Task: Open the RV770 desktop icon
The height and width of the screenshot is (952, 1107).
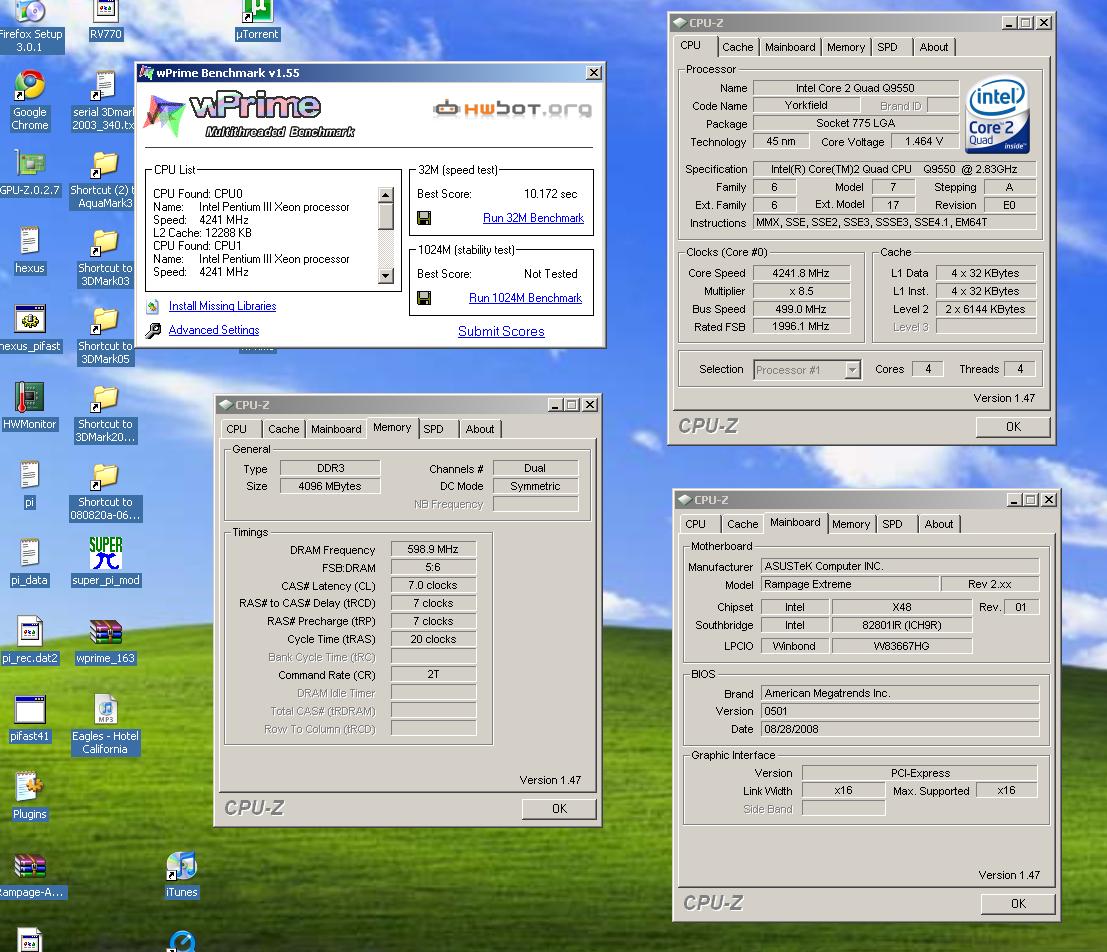Action: (x=106, y=12)
